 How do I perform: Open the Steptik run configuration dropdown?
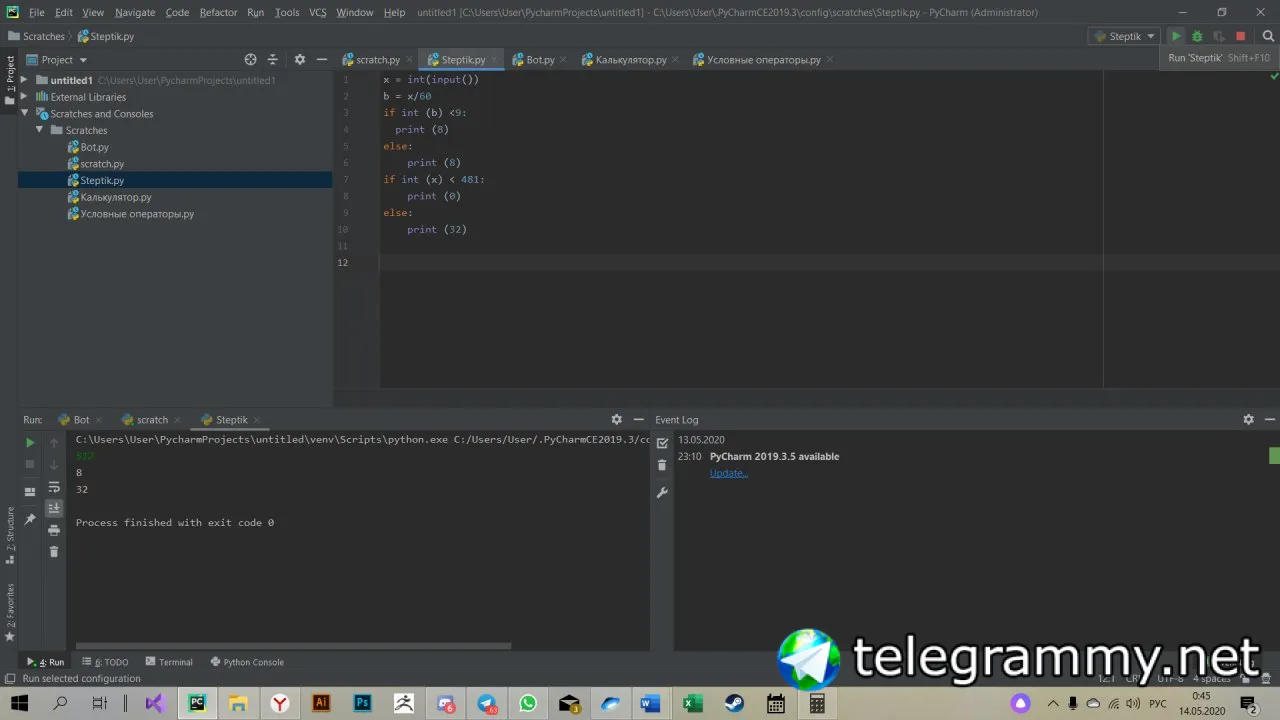(1124, 36)
